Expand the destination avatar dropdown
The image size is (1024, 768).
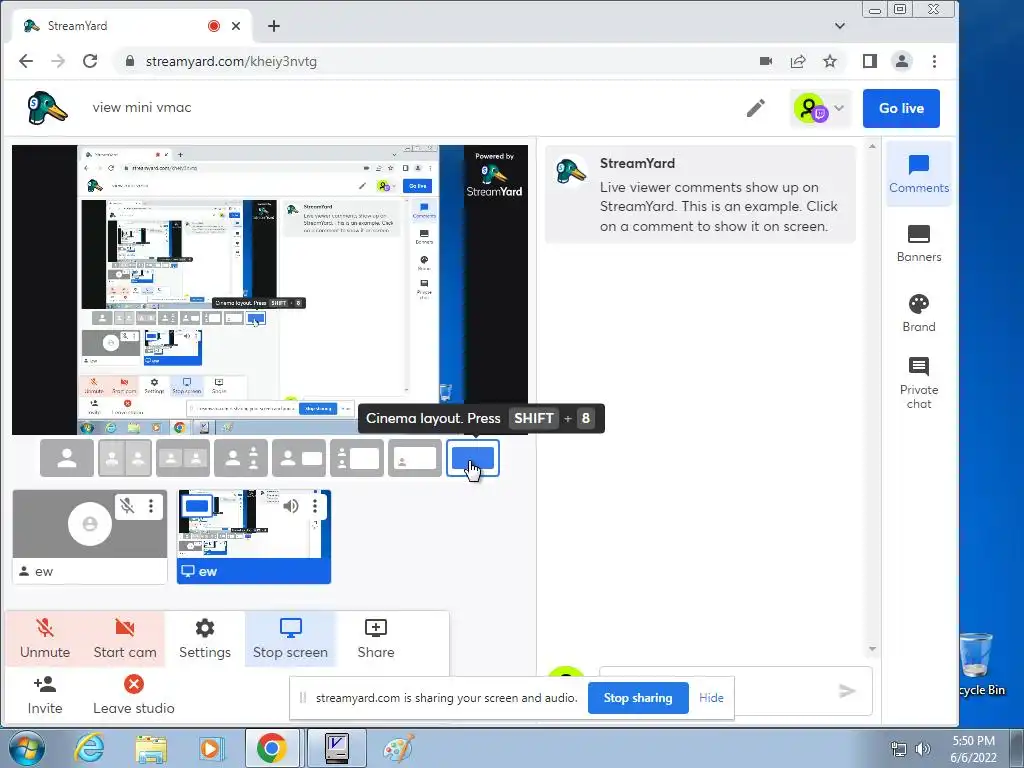[820, 108]
